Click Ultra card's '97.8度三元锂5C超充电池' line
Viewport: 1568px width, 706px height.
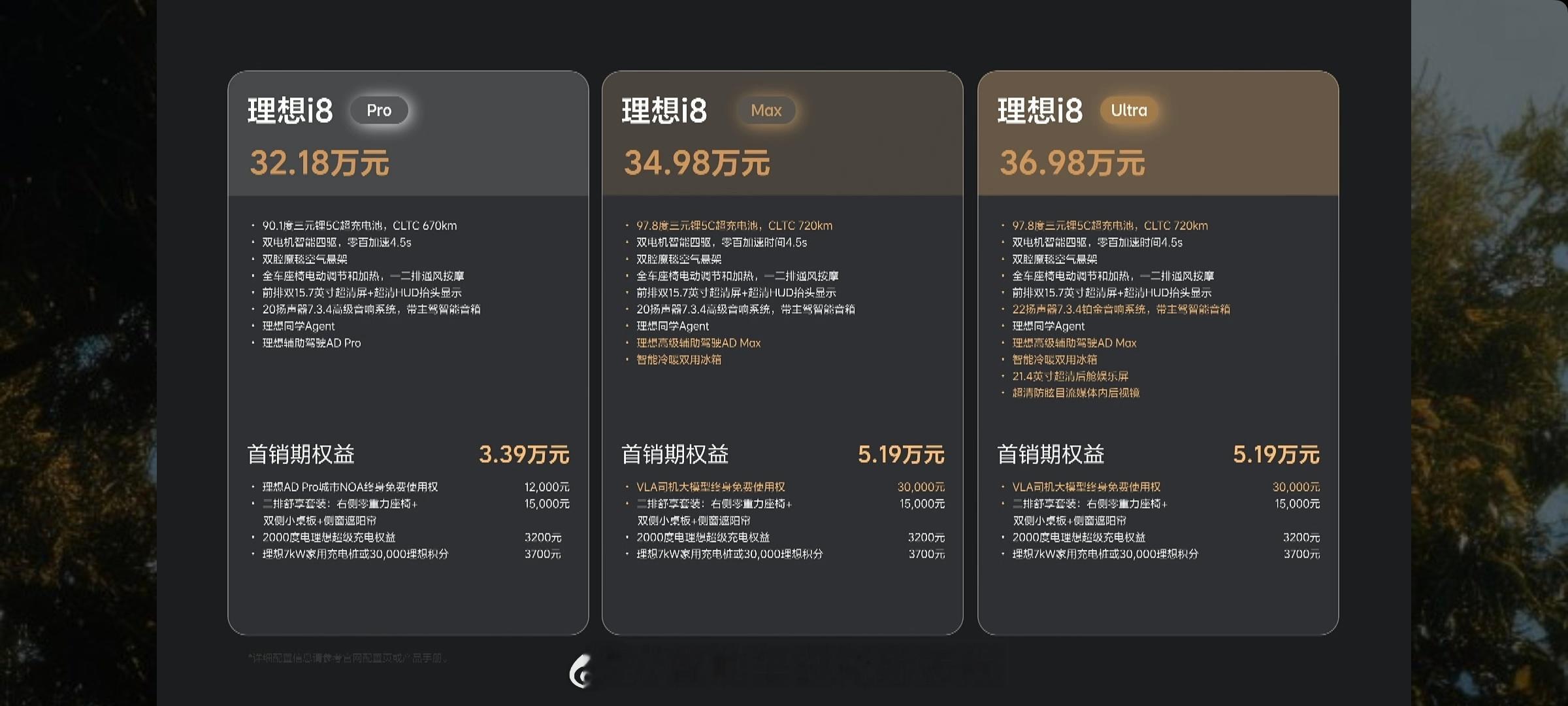coord(1110,226)
